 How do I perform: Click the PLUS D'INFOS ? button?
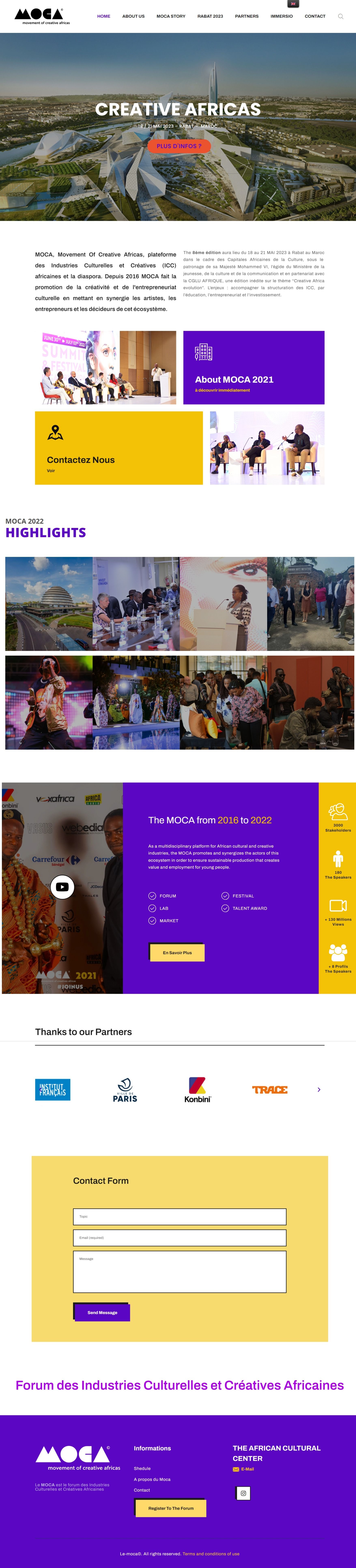179,146
